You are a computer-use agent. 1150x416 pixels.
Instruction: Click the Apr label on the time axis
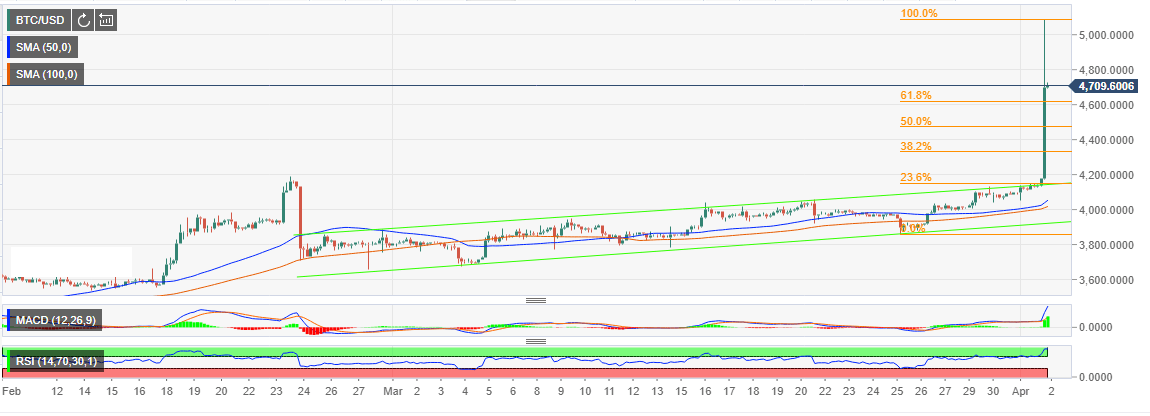1020,395
